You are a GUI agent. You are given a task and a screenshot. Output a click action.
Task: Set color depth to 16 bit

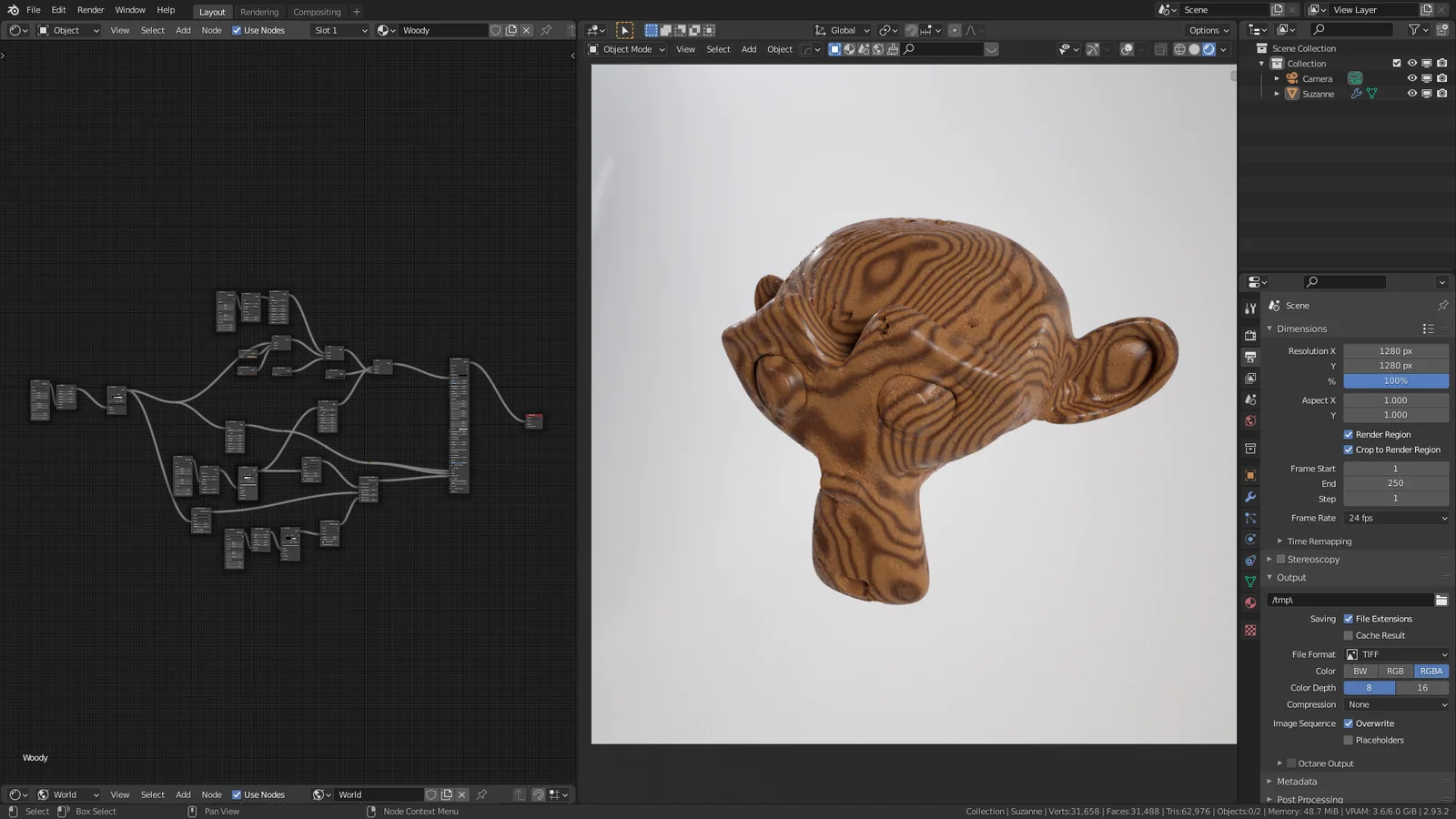1421,688
